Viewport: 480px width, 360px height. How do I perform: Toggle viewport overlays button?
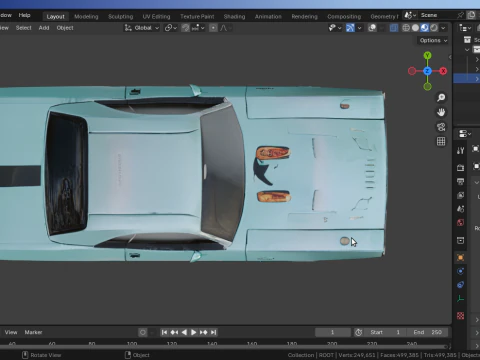[372, 28]
